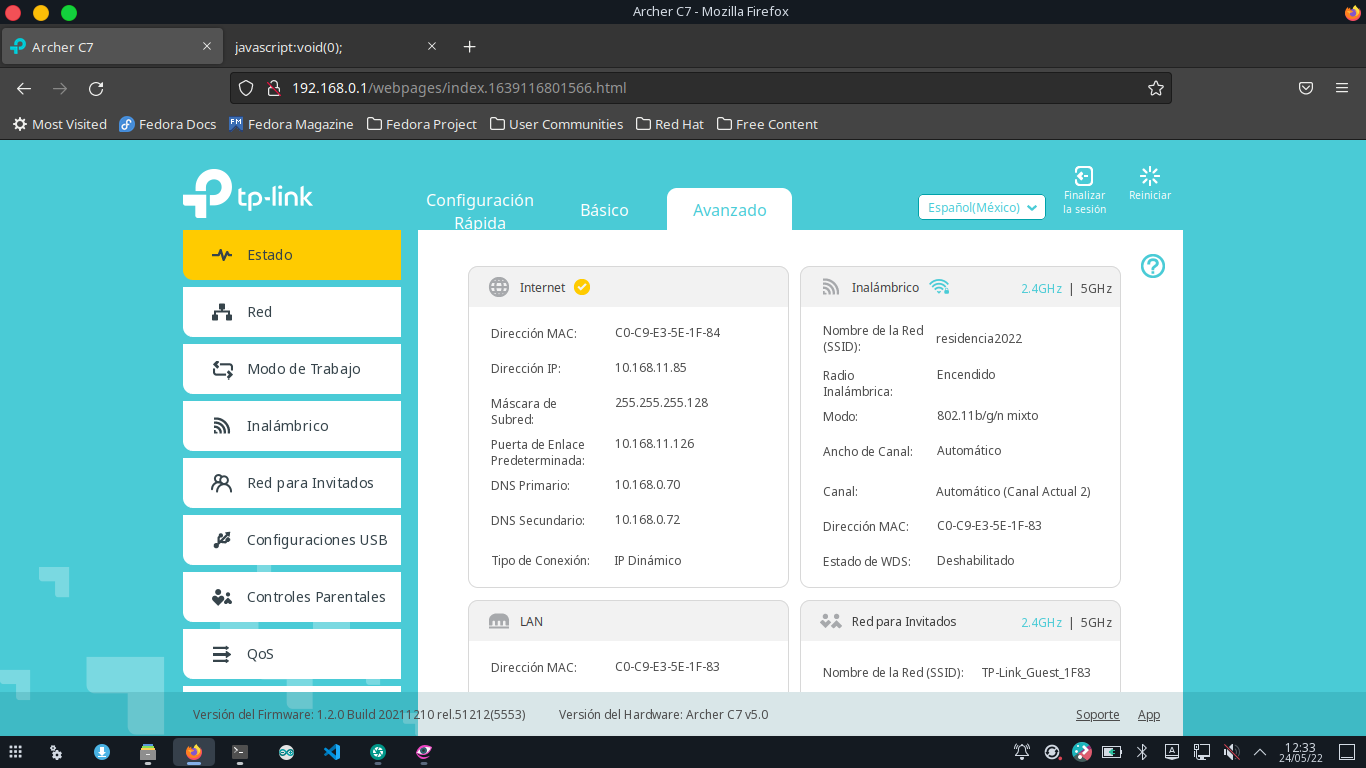Viewport: 1366px width, 768px height.
Task: Bookmark this page with the star icon
Action: click(x=1156, y=88)
